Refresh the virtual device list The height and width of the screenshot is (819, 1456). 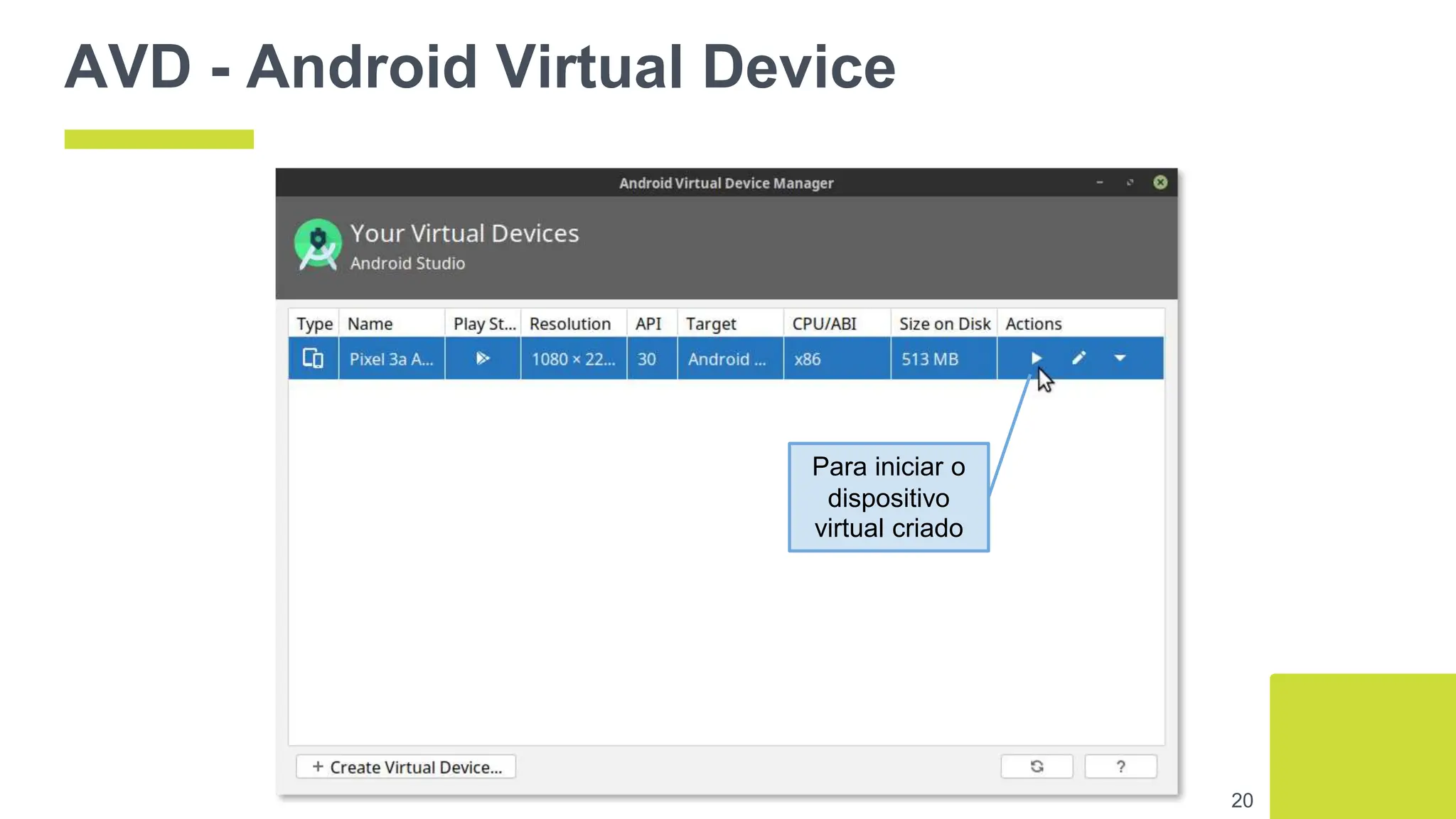click(1037, 766)
